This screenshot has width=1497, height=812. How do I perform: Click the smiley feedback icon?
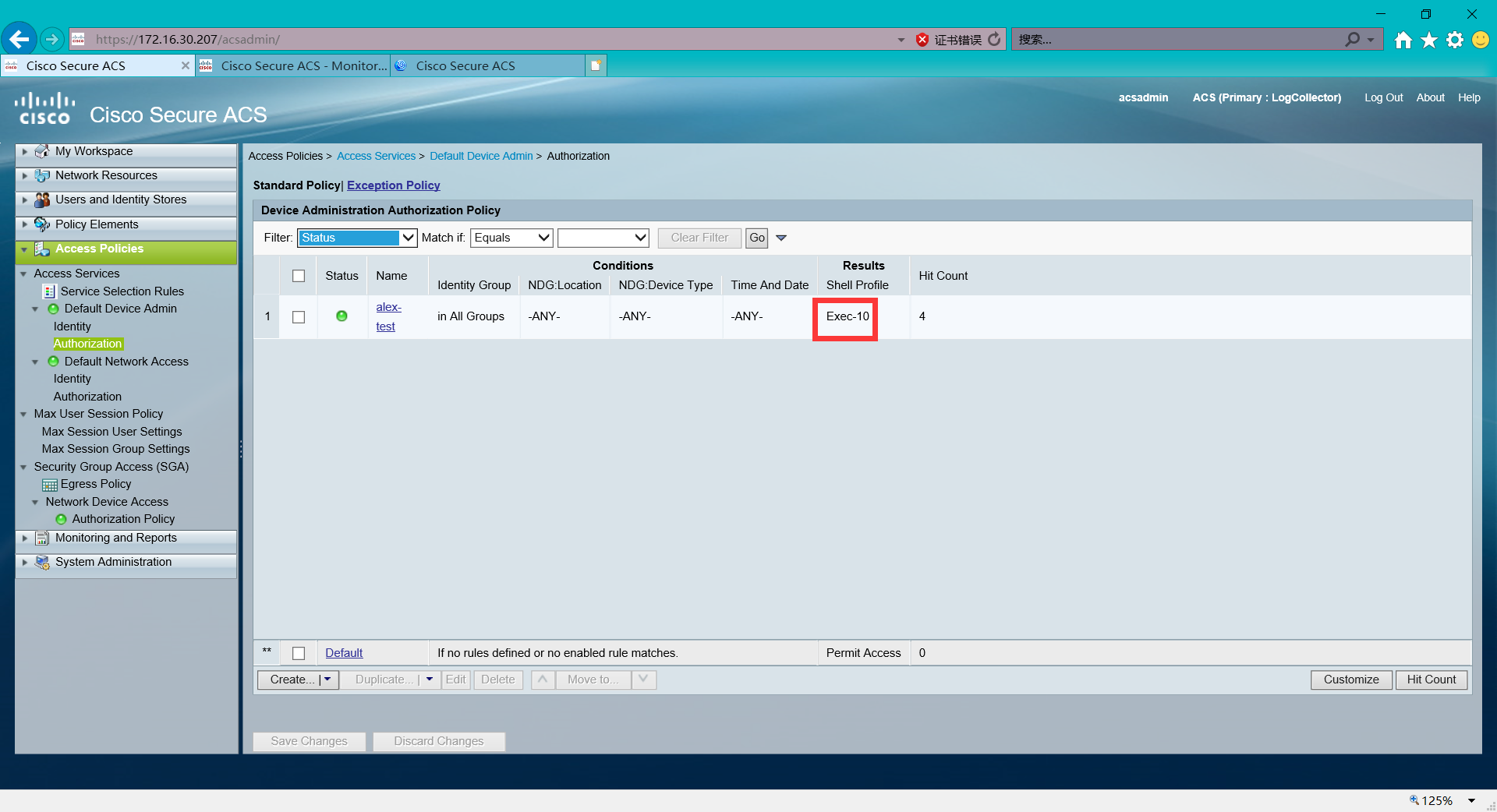click(1481, 40)
